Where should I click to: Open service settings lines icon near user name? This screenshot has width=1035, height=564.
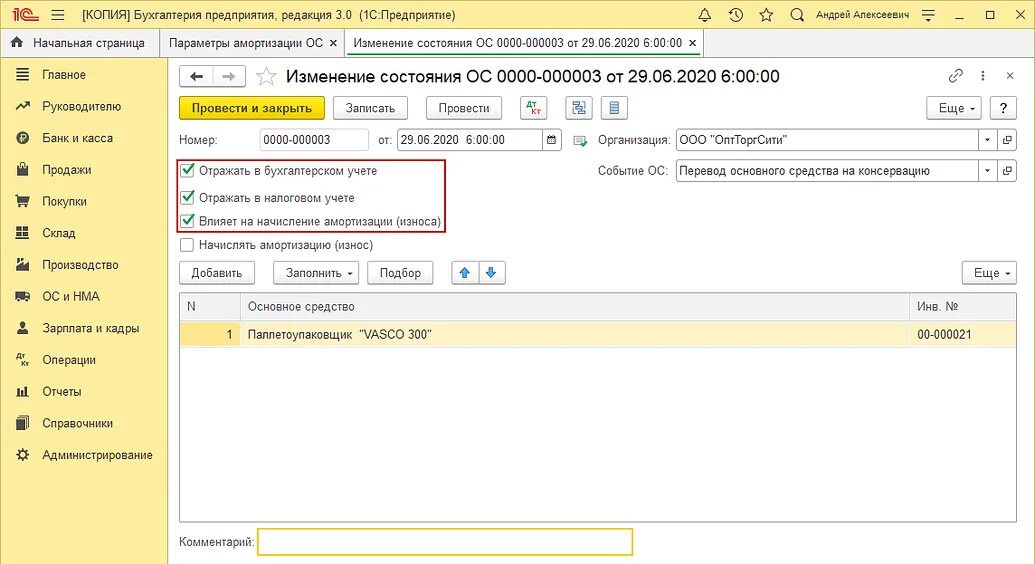[x=928, y=15]
